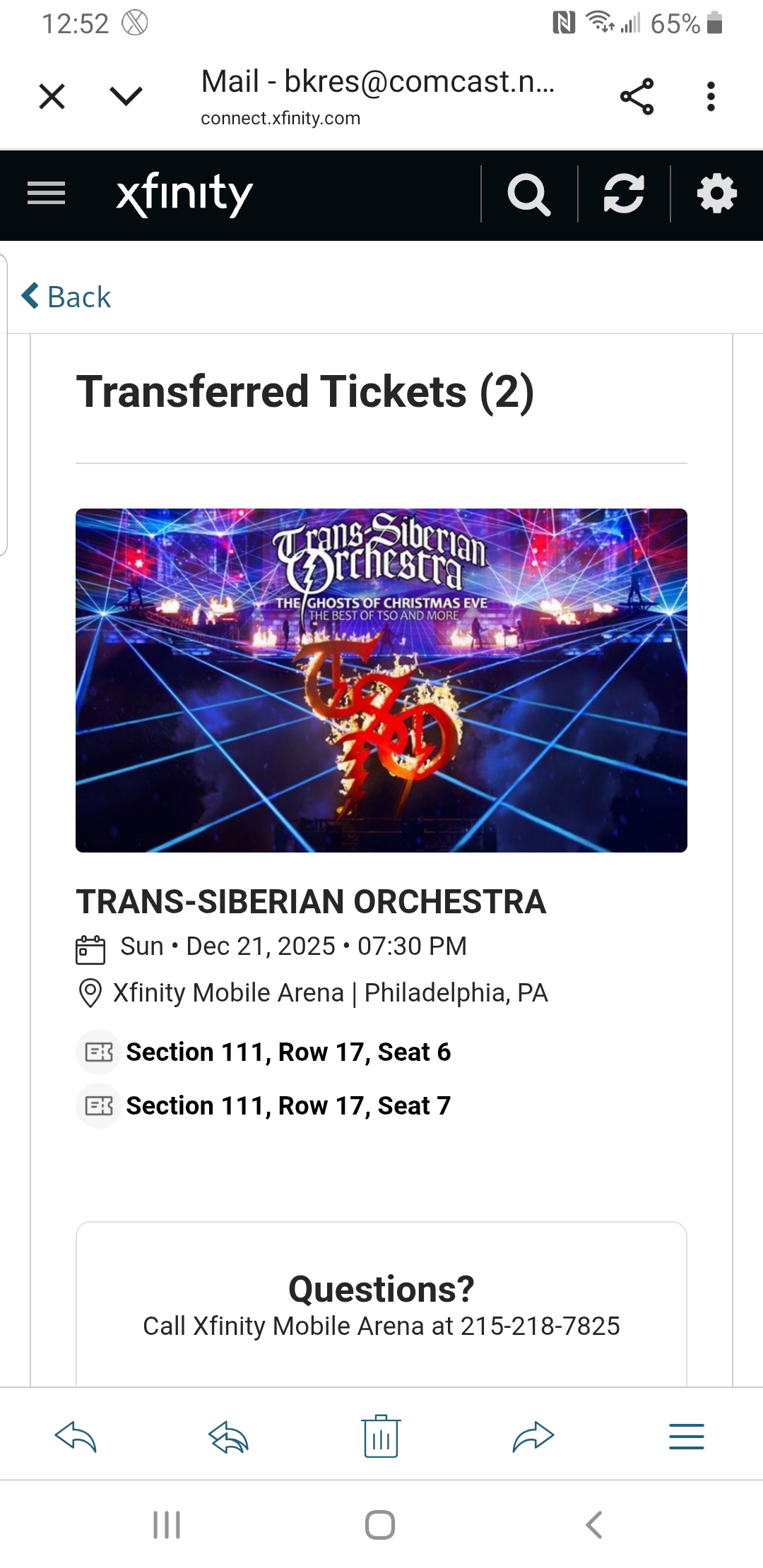Refresh the mailbox with sync icon
763x1568 pixels.
coord(624,194)
